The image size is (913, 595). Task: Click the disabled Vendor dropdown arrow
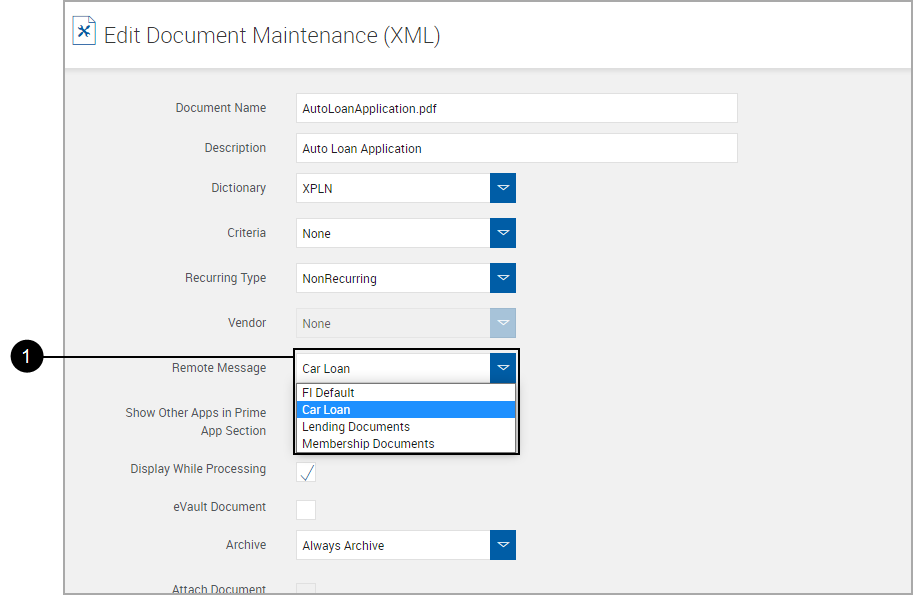(502, 322)
